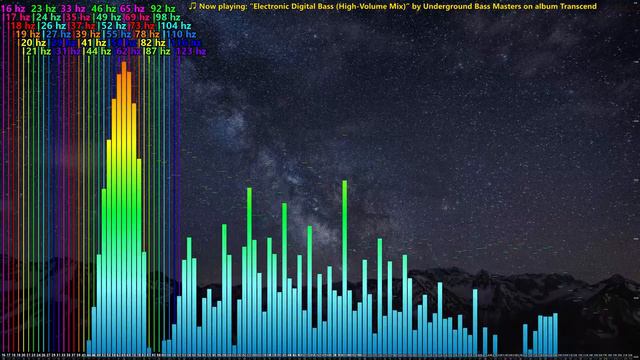The image size is (640, 360).
Task: Click the "20 hz" frequency label
Action: tap(33, 43)
